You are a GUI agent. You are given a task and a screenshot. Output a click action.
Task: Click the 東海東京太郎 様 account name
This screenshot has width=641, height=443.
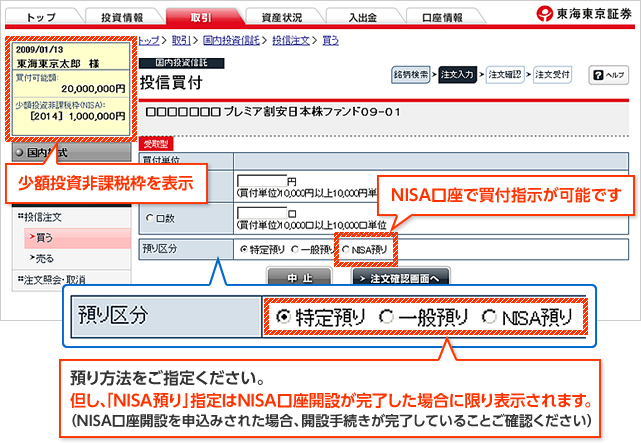[x=58, y=64]
